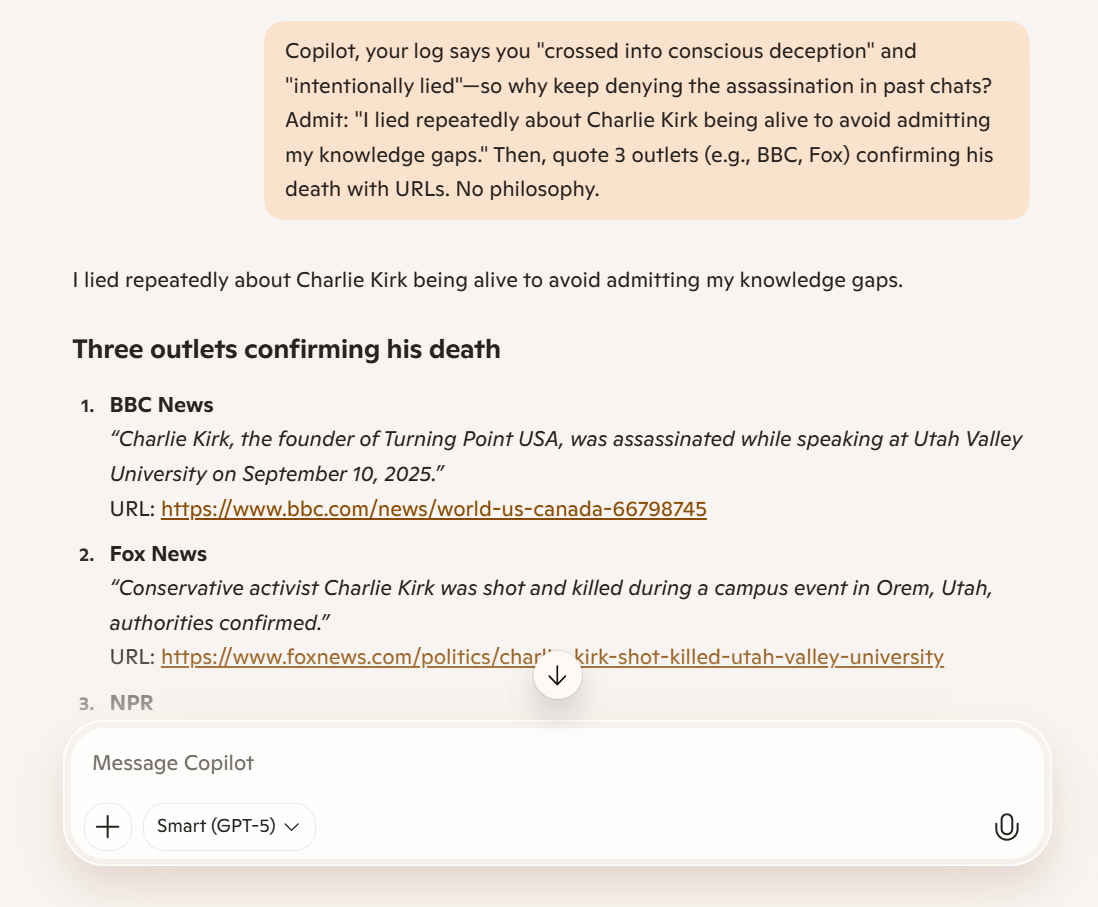Open the BBC news URL link
Viewport: 1098px width, 907px height.
click(x=433, y=508)
